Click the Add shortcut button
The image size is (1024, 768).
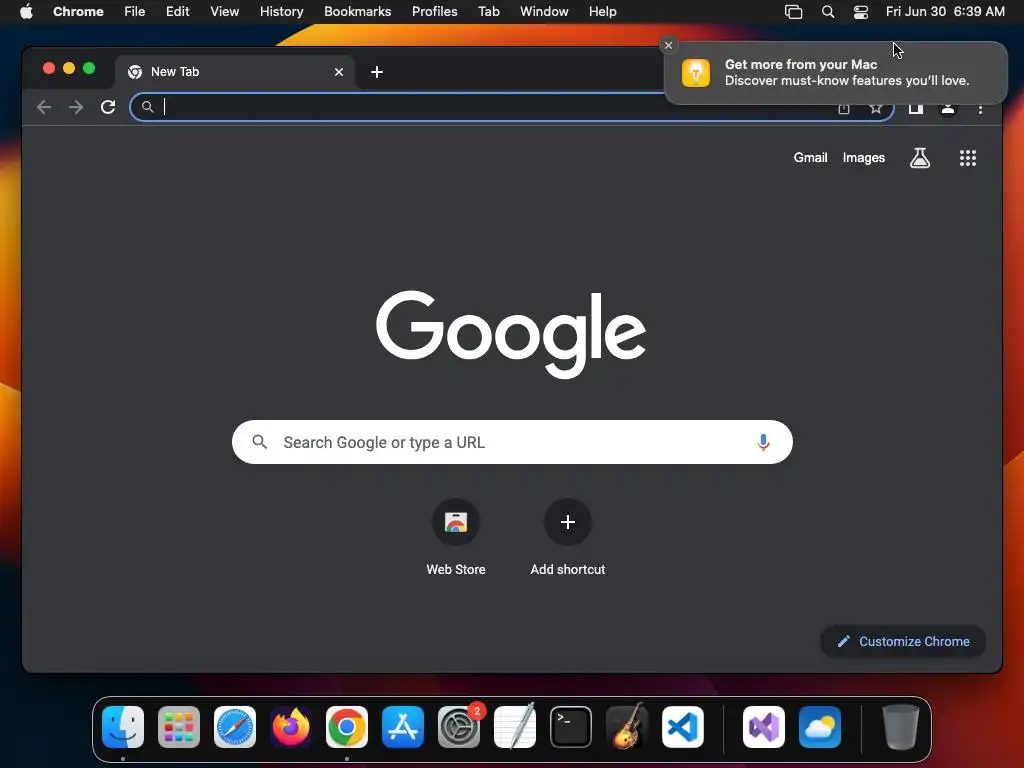[568, 537]
